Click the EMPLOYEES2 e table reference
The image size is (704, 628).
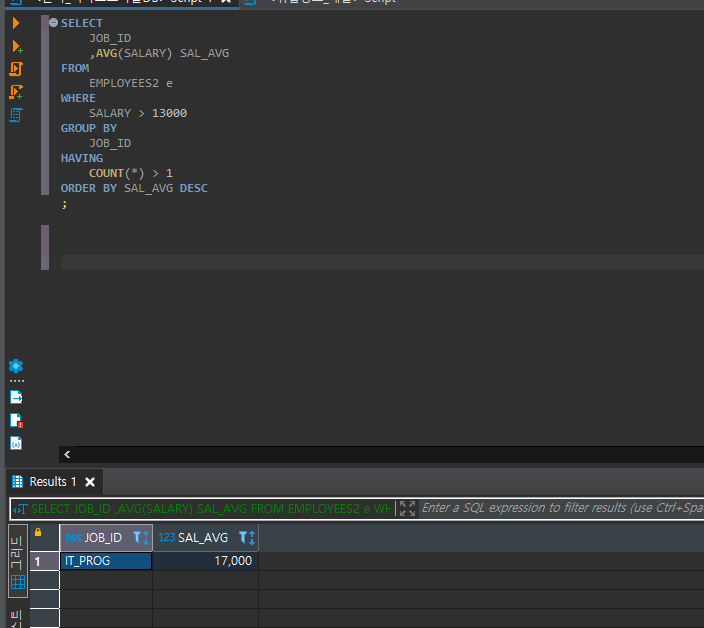coord(131,83)
